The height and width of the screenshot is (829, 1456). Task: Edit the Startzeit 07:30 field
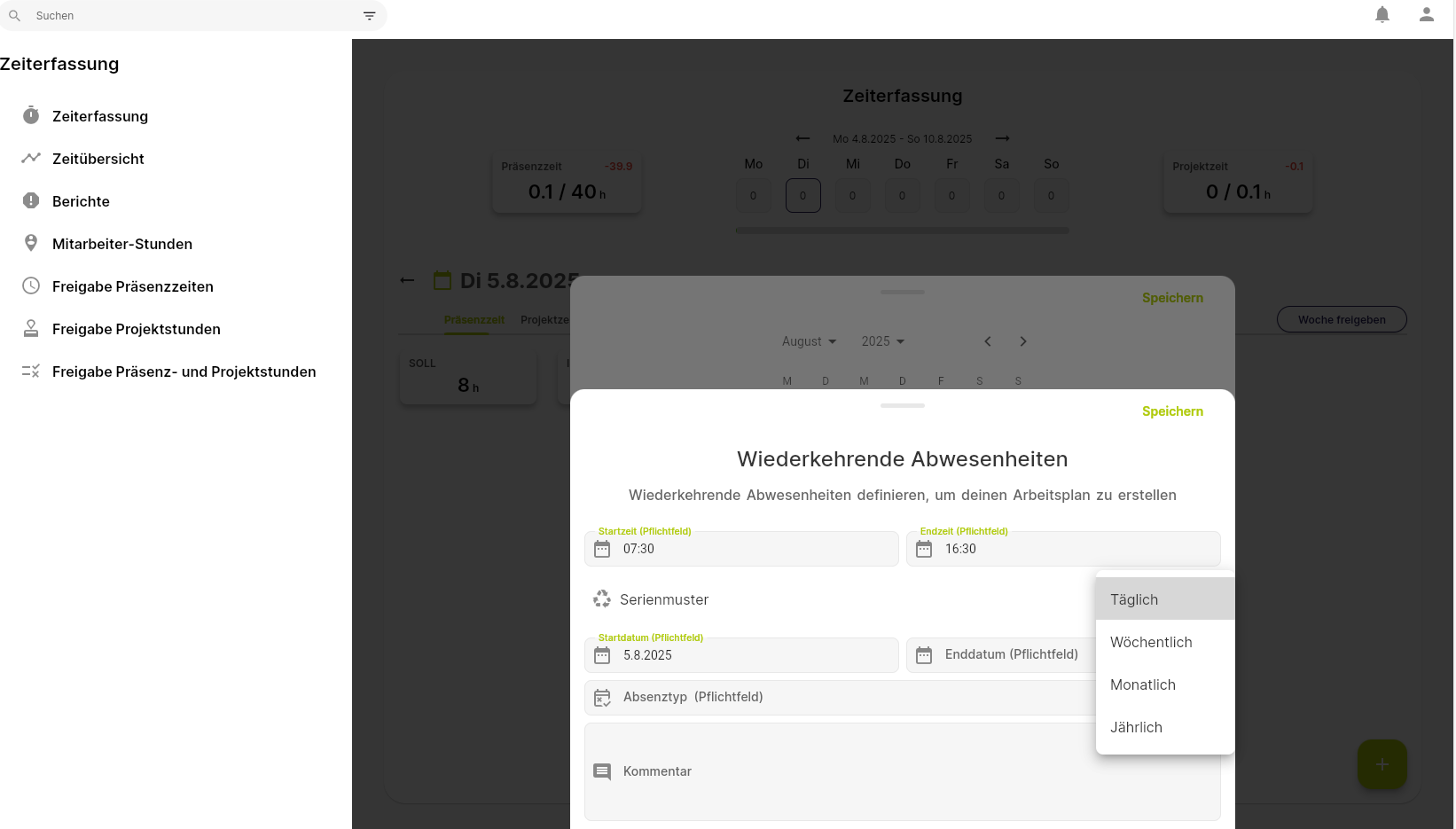point(741,549)
